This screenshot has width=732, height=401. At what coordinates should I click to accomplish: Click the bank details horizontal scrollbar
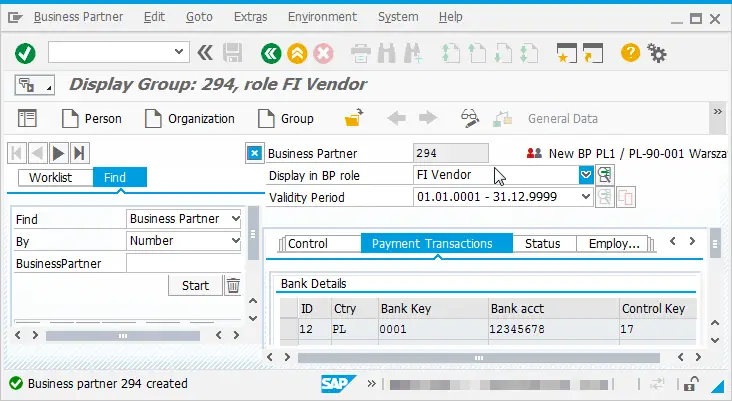coord(479,358)
